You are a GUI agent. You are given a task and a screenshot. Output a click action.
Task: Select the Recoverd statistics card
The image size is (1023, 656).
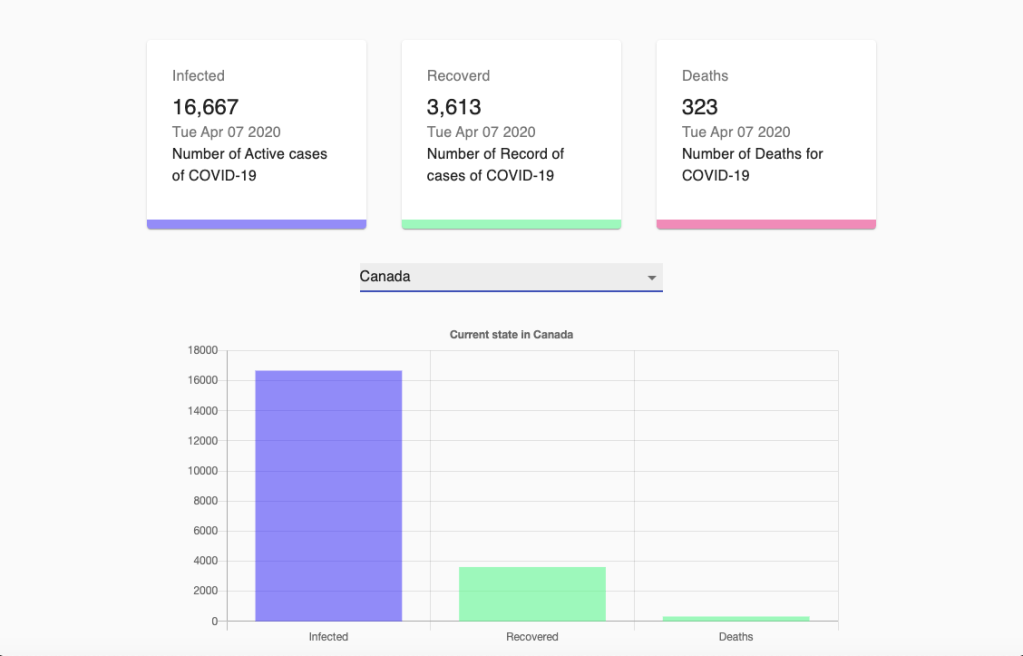tap(511, 130)
